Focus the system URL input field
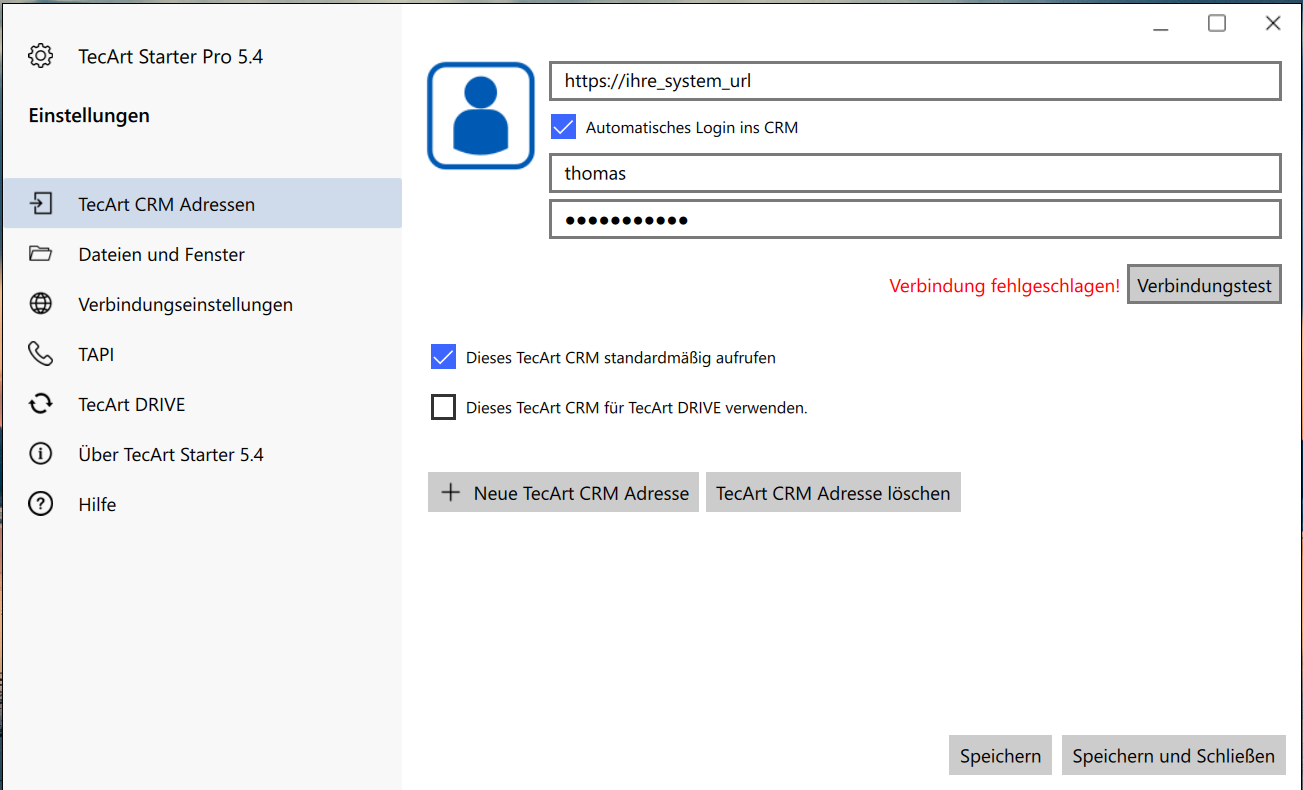The image size is (1303, 790). (915, 81)
